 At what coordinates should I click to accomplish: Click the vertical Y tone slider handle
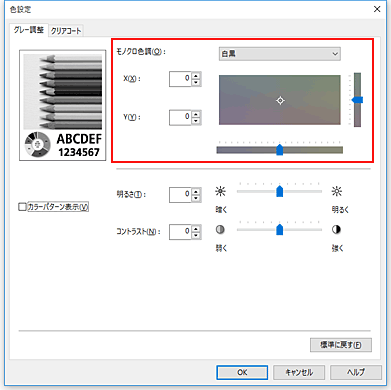click(358, 100)
